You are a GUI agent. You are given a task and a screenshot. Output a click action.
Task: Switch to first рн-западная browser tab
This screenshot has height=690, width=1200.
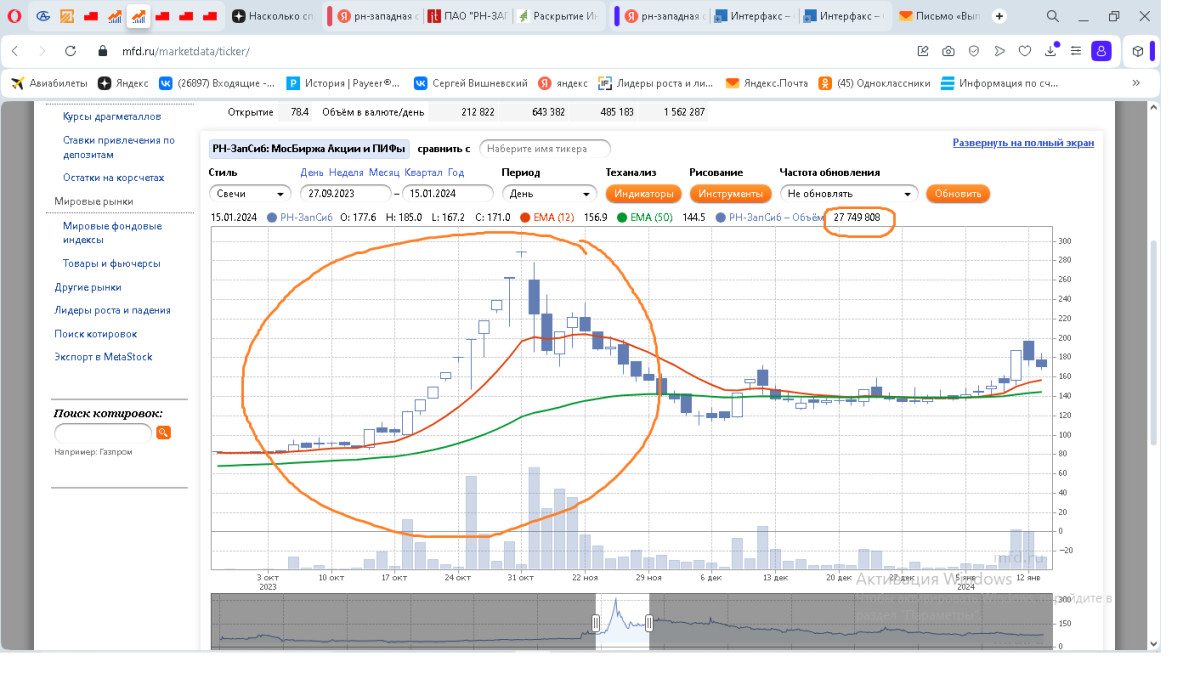[377, 16]
